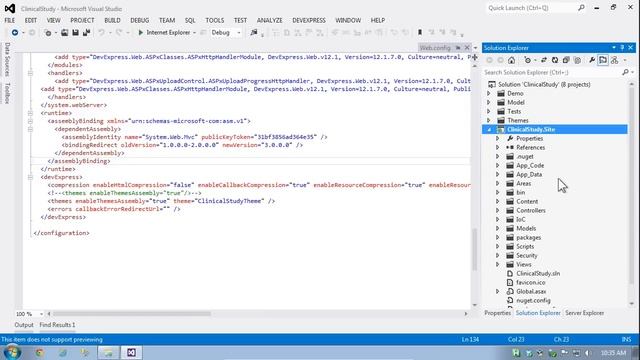Click the Collapse All icon in Solution Explorer
This screenshot has width=640, height=360.
point(566,60)
